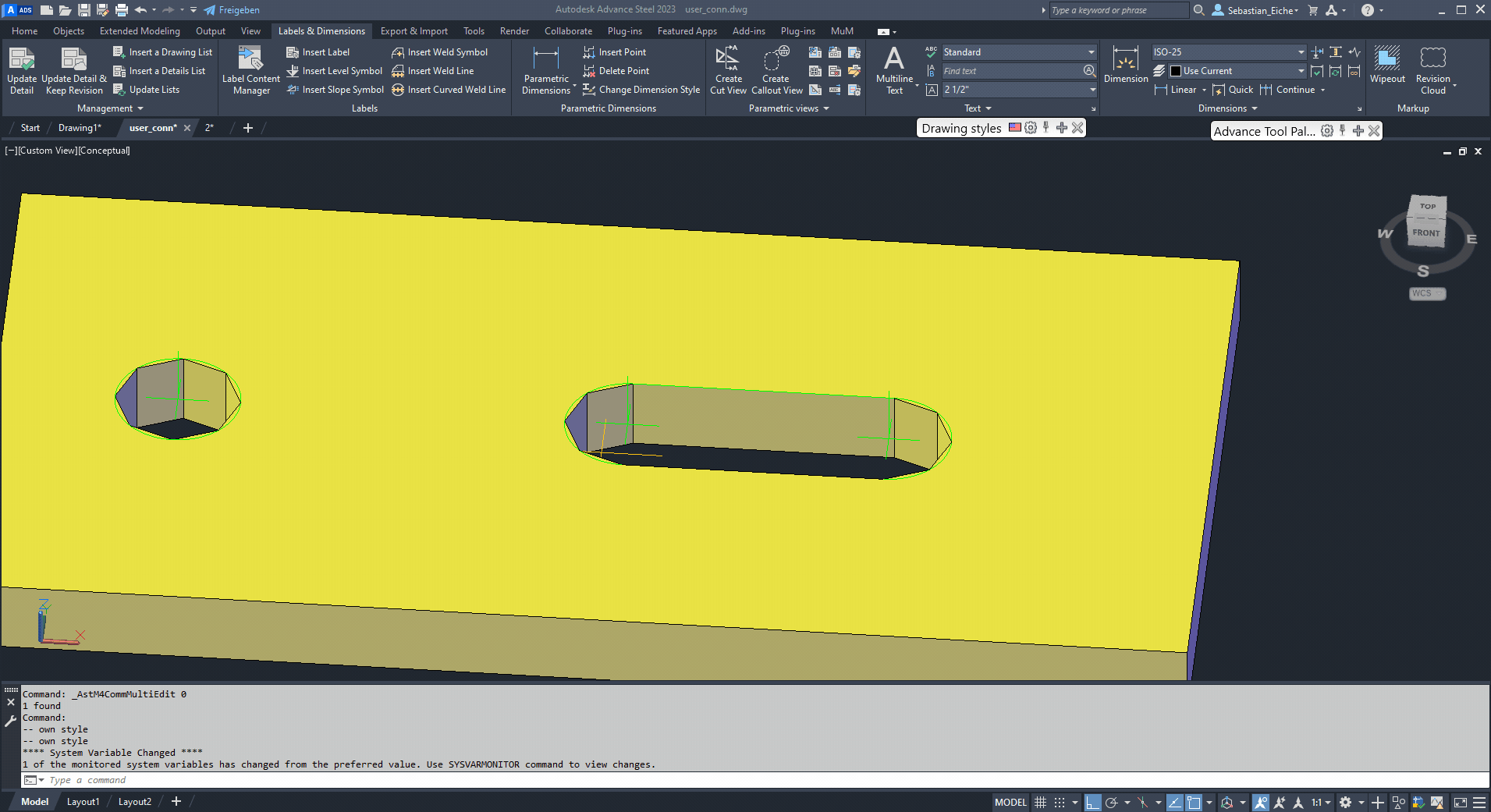This screenshot has width=1491, height=812.
Task: Select the Create Cut View tool
Action: click(x=728, y=69)
